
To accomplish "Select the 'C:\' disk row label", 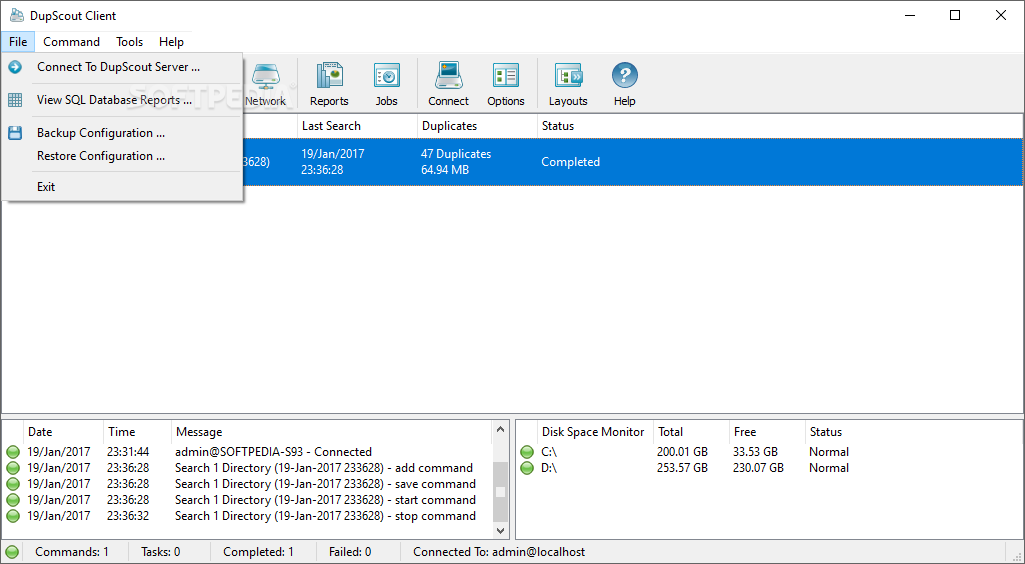I will tap(550, 452).
